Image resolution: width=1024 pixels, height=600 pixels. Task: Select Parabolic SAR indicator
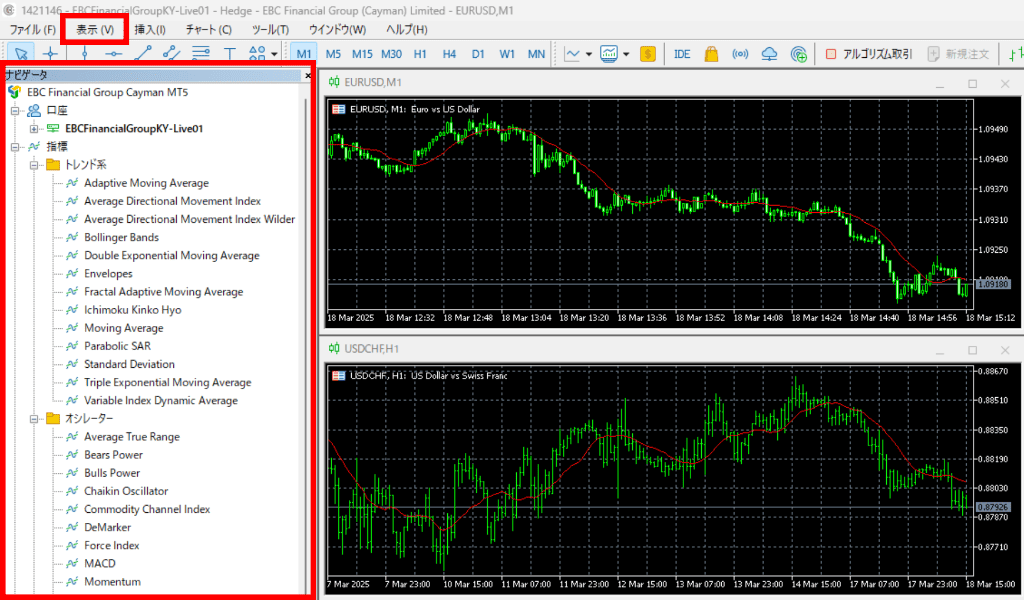117,346
